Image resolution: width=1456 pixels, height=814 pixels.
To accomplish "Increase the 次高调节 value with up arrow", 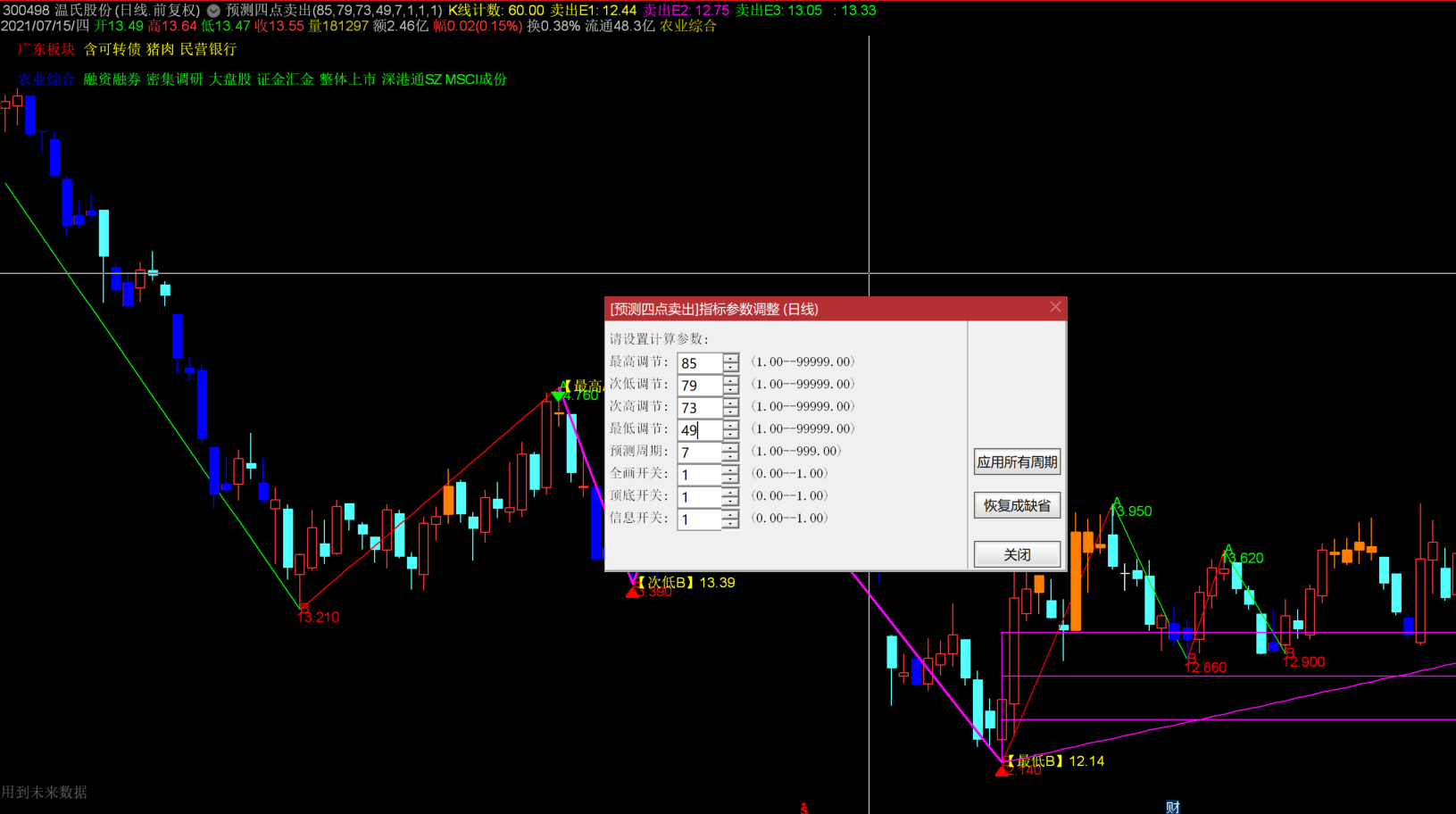I will [x=731, y=403].
